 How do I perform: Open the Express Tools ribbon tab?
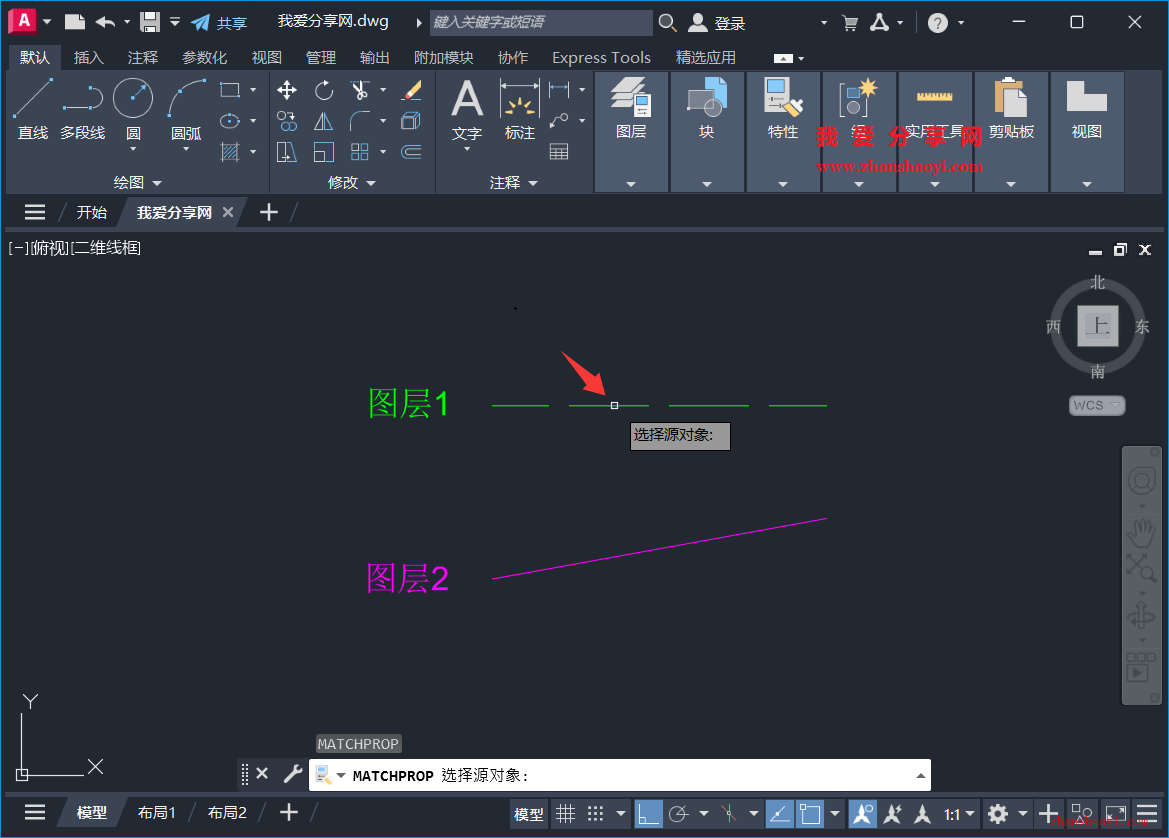point(600,57)
